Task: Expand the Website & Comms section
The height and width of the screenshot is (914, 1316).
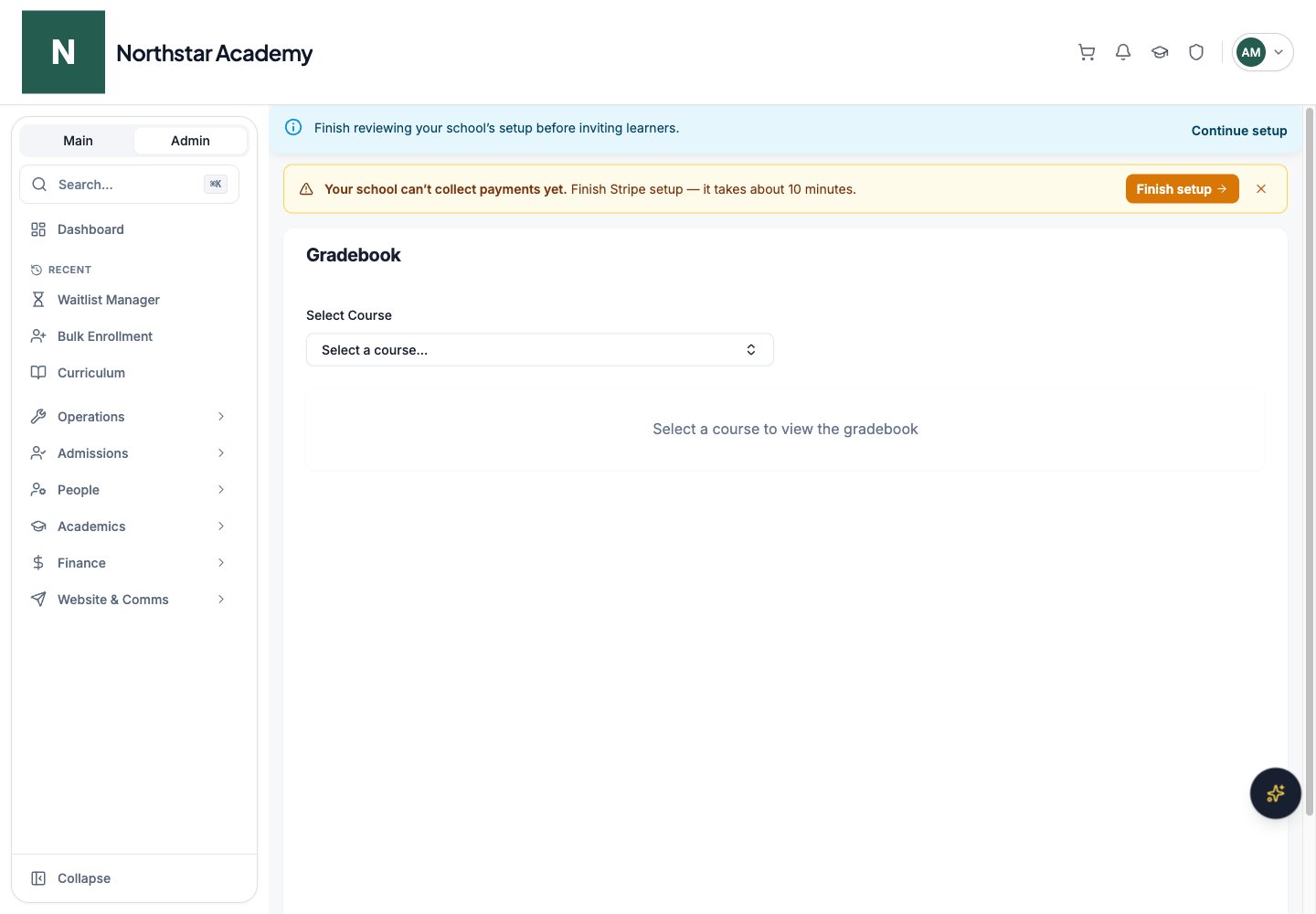Action: [129, 600]
